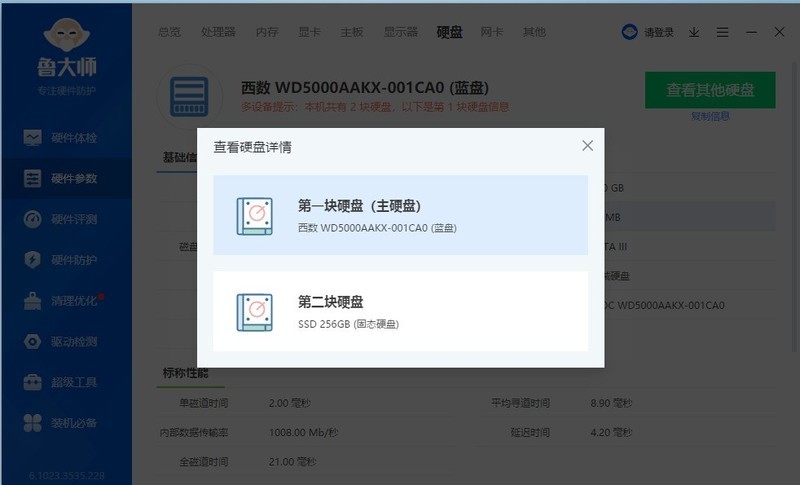Click 标称性能 section heading
This screenshot has height=485, width=800.
pos(186,373)
